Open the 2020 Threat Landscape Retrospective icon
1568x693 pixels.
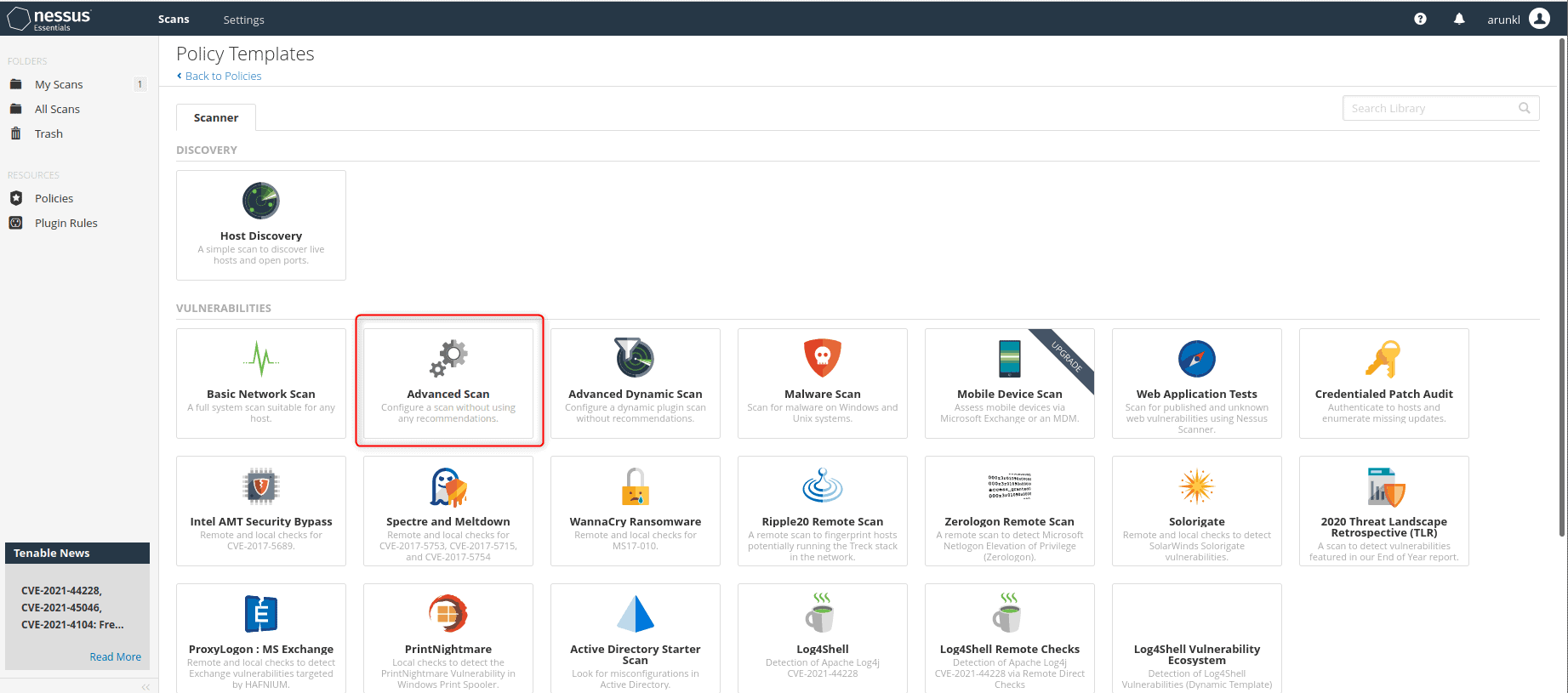[1386, 486]
